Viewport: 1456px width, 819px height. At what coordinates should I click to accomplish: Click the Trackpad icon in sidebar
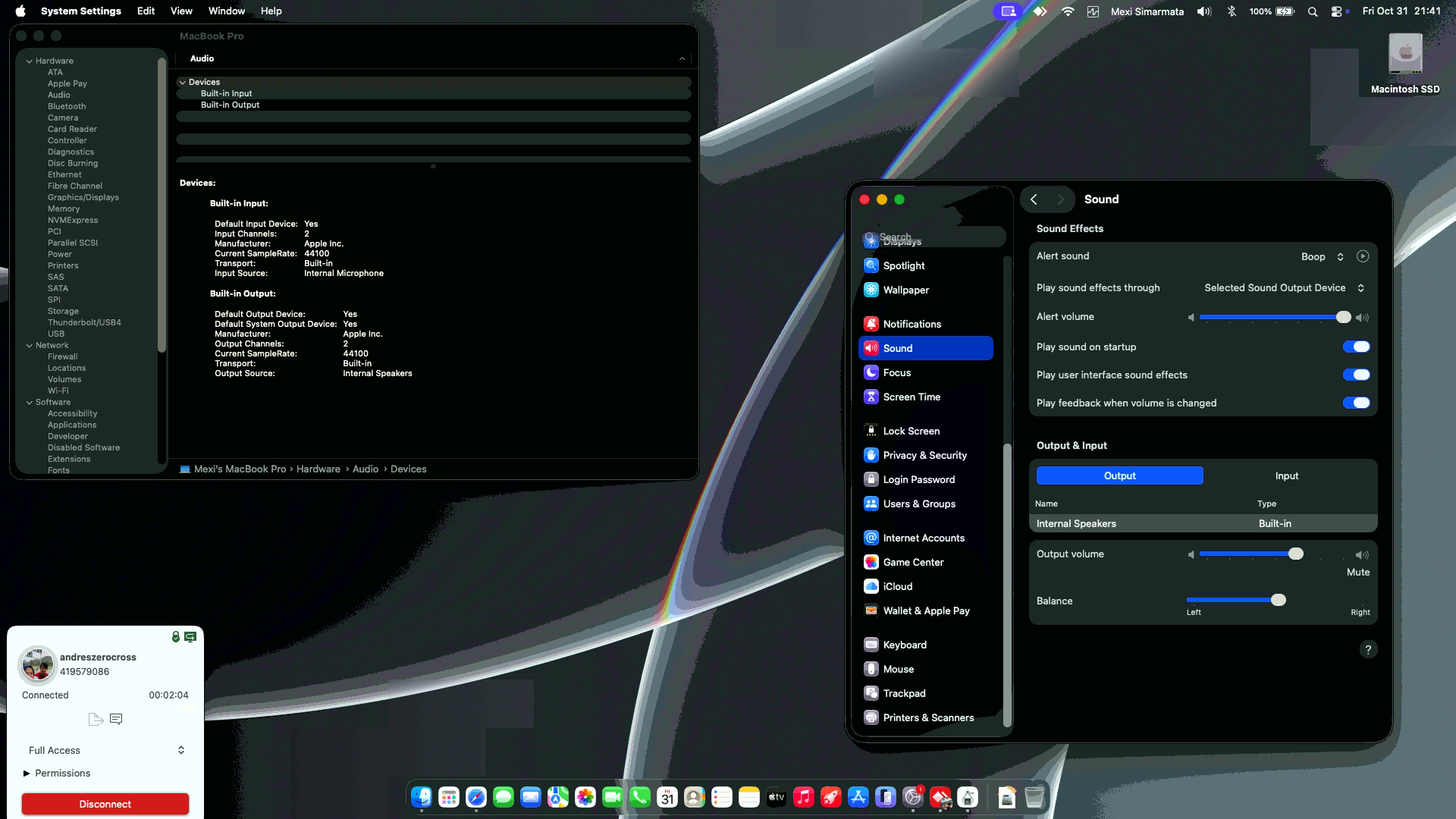tap(871, 693)
